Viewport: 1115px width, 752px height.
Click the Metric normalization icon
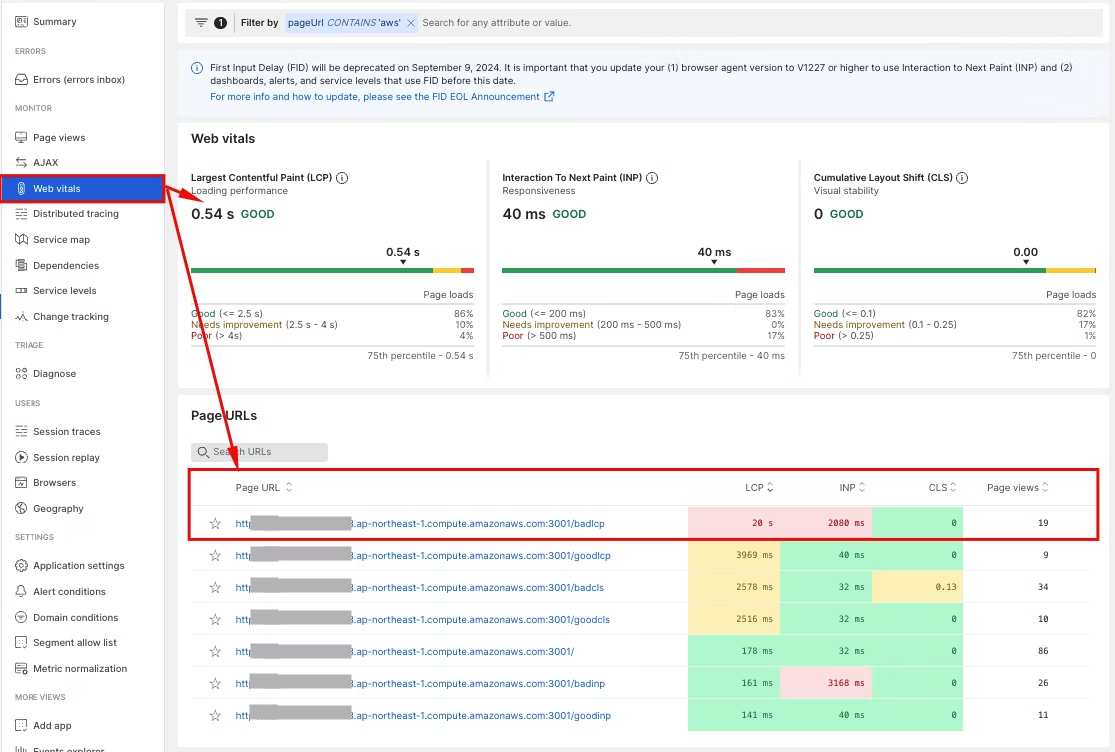(x=21, y=669)
